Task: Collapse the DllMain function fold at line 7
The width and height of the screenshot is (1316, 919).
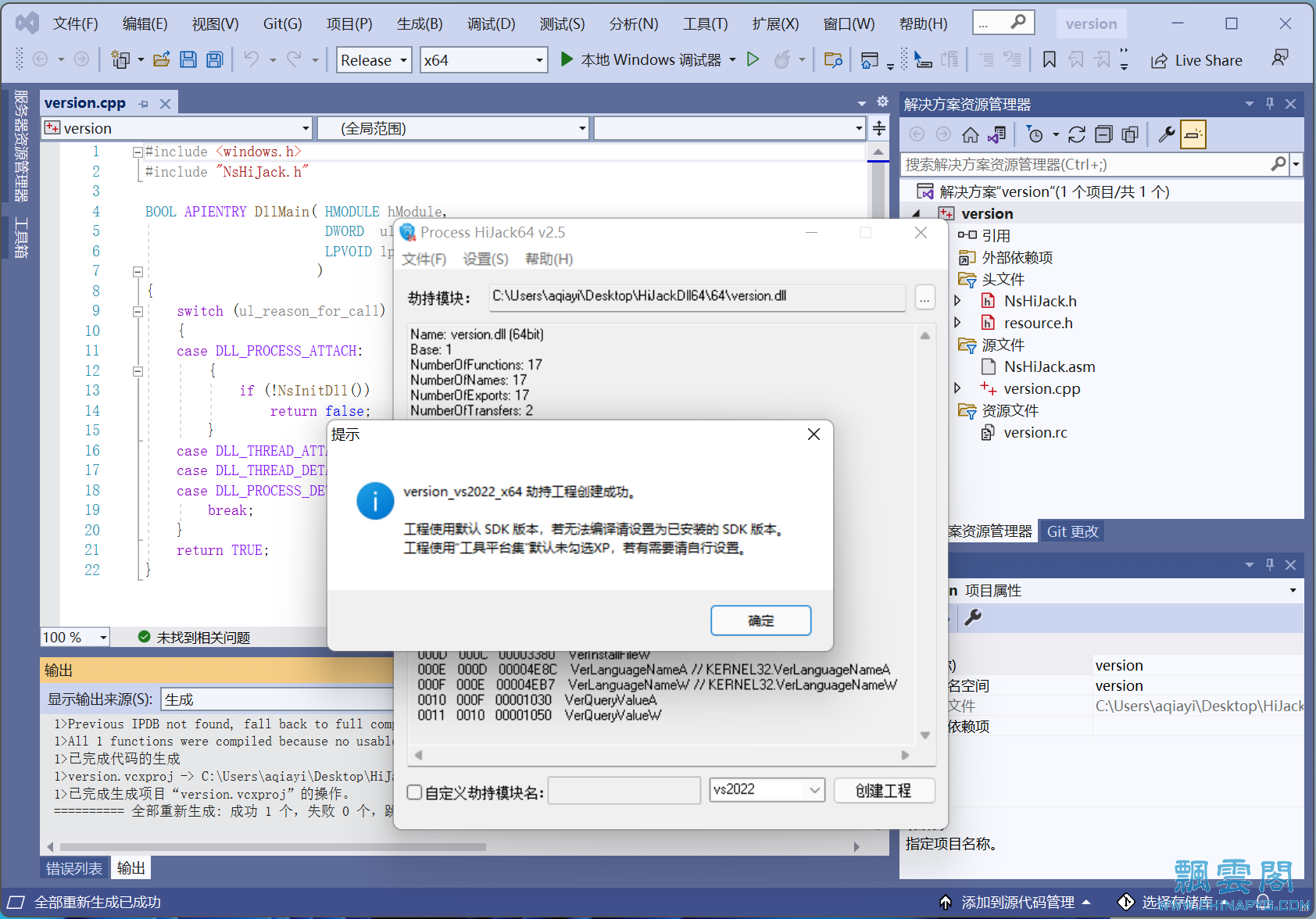Action: [138, 272]
